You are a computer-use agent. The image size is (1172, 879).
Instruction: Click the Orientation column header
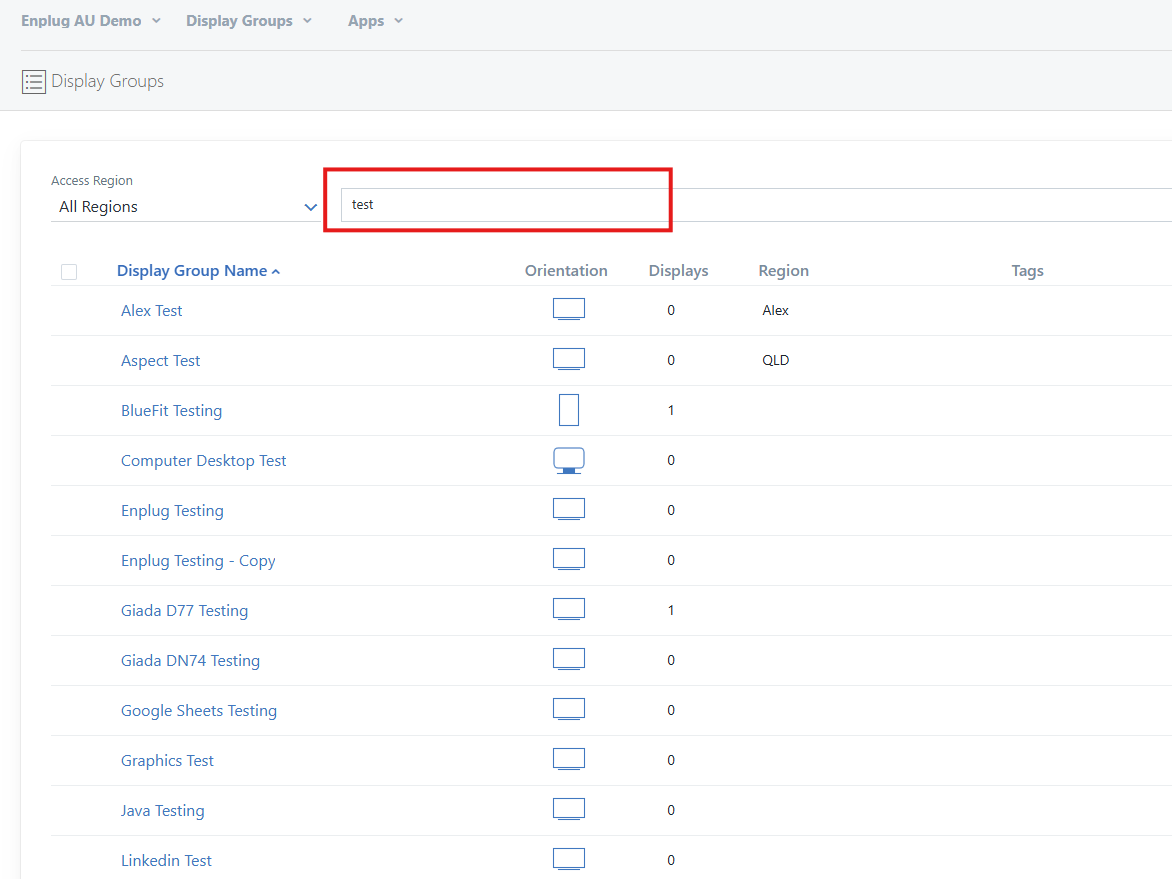(x=566, y=271)
